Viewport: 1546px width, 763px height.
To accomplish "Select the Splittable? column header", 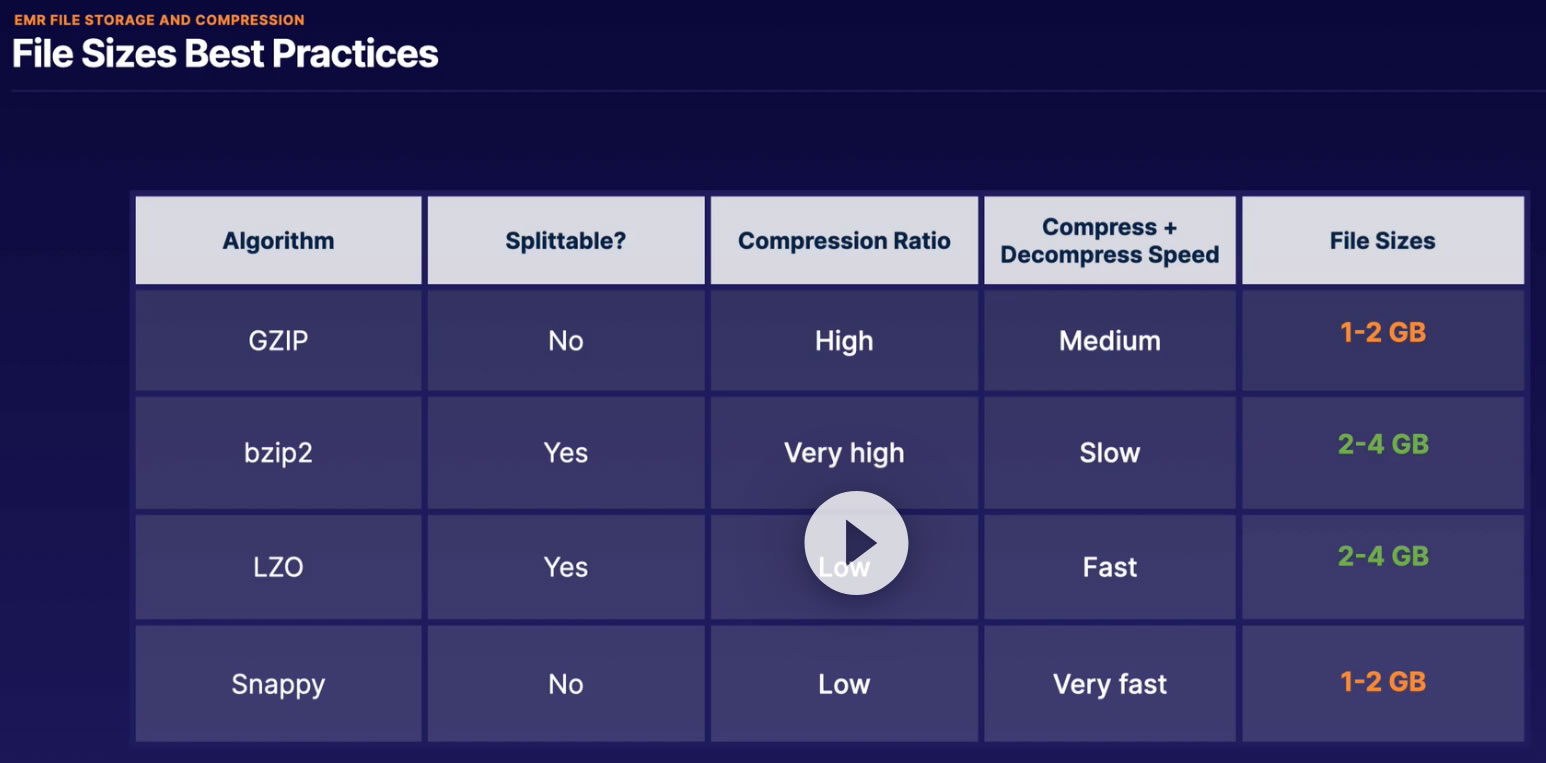I will tap(565, 241).
